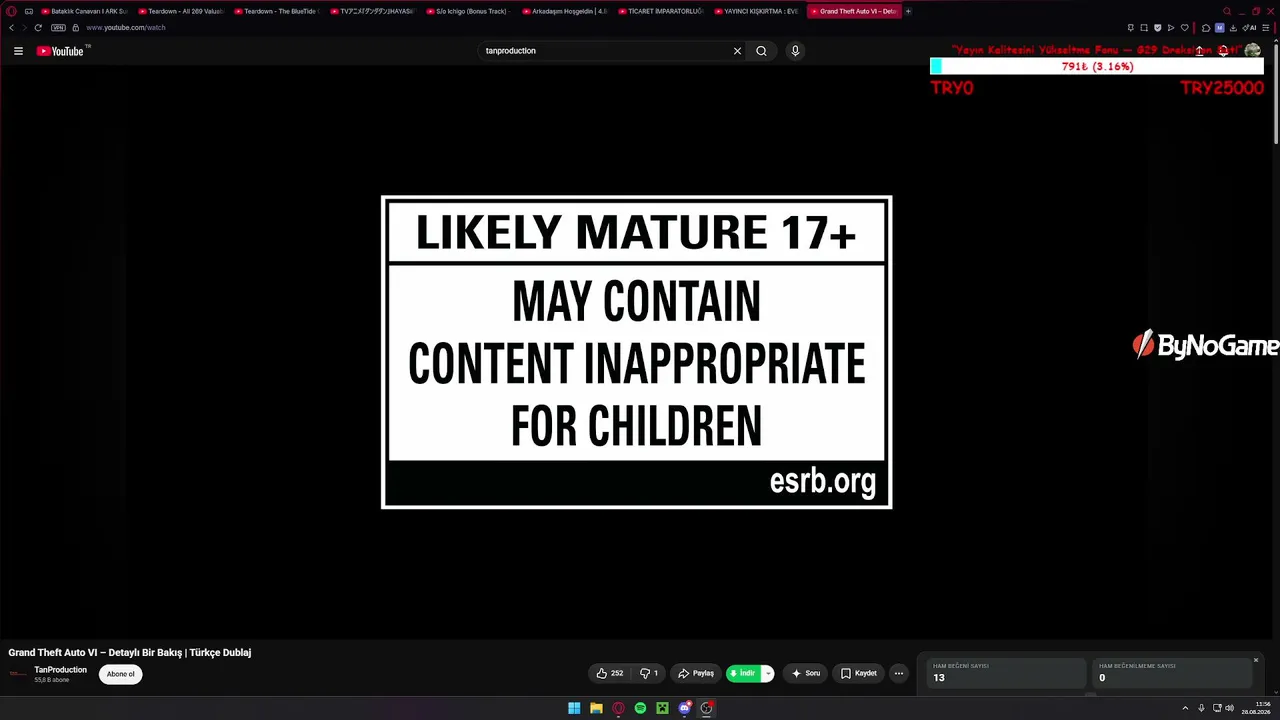Viewport: 1280px width, 720px height.
Task: Click the ByNoGame logo overlay
Action: tap(1206, 346)
